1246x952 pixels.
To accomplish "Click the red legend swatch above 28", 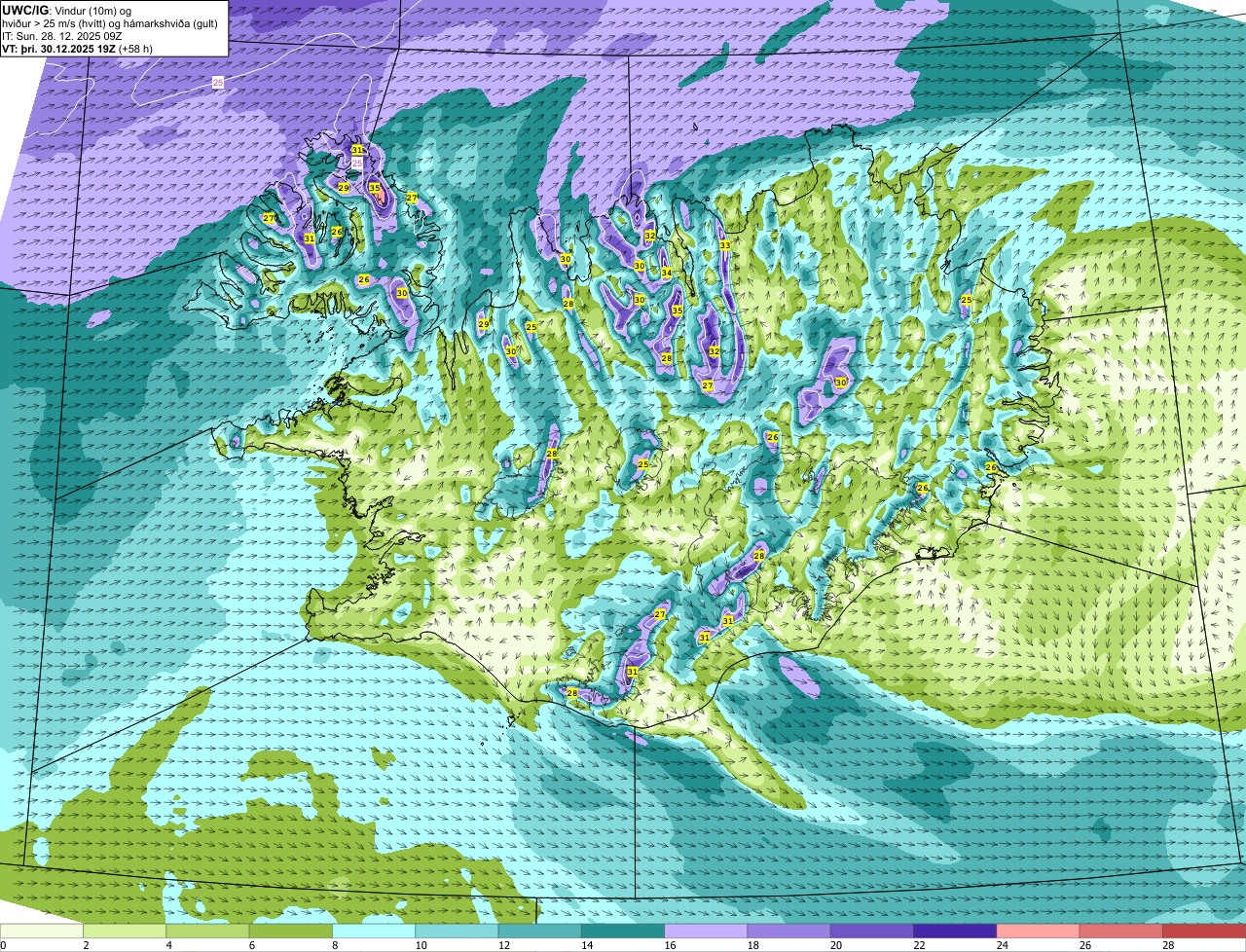I will tap(1204, 931).
